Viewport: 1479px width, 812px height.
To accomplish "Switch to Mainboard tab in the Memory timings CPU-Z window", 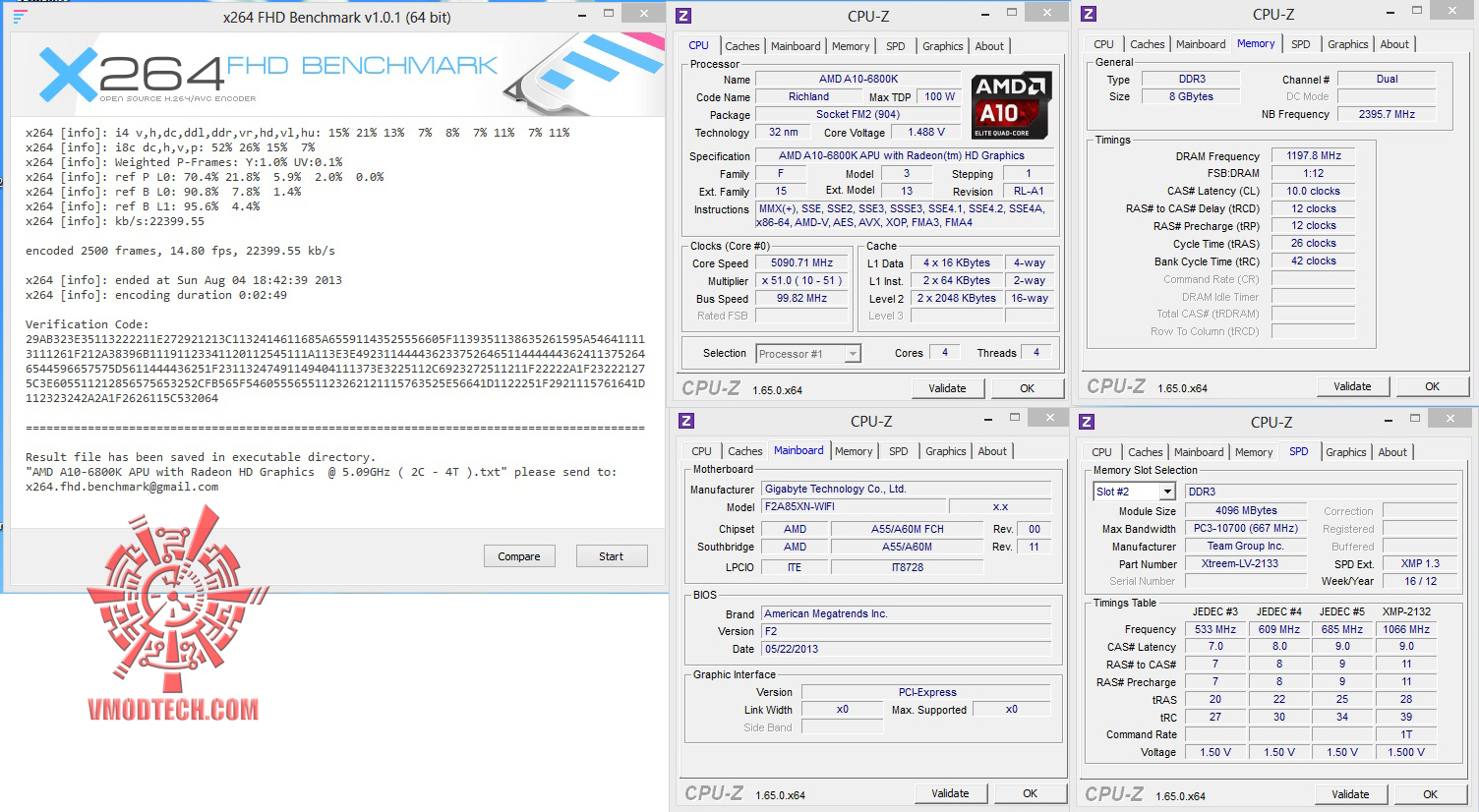I will tap(1201, 44).
